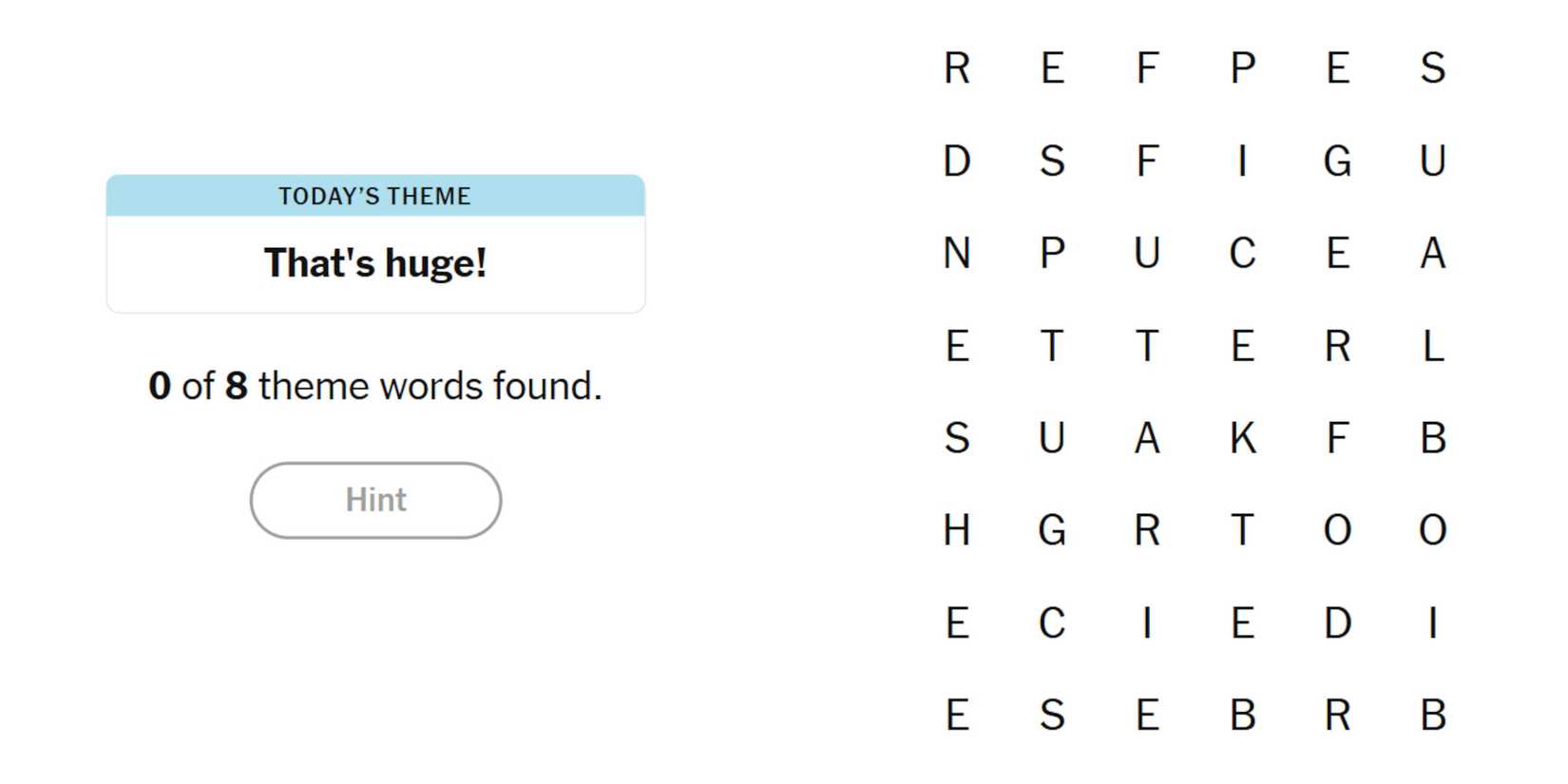Click the Today's Theme header
The height and width of the screenshot is (784, 1568).
click(375, 196)
